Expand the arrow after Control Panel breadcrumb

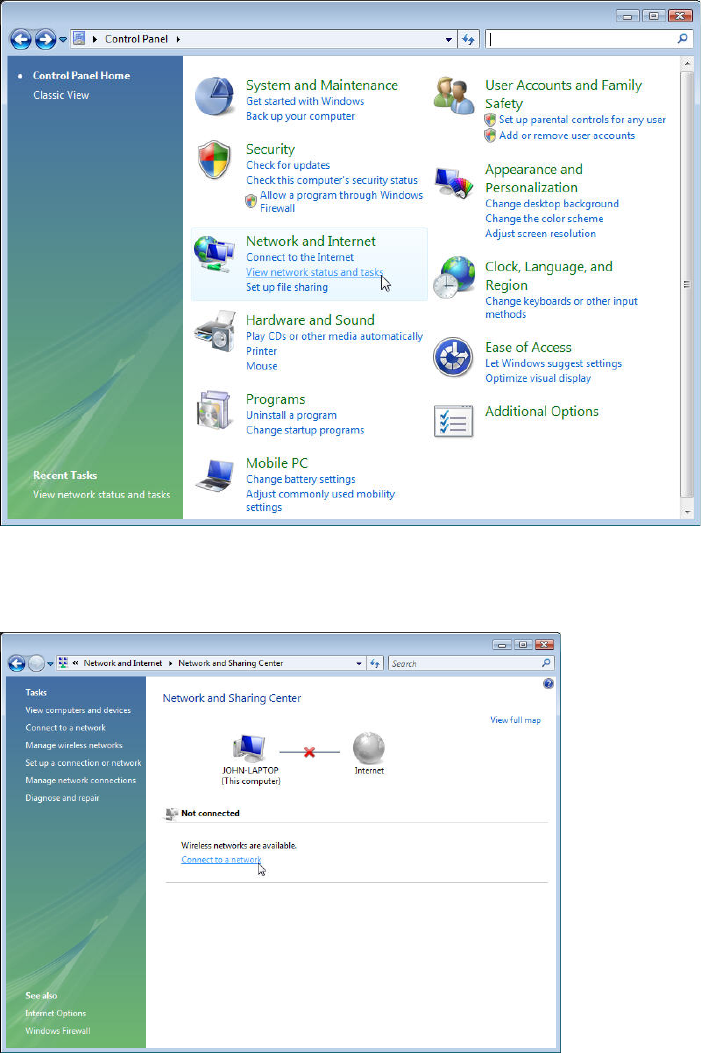point(178,39)
